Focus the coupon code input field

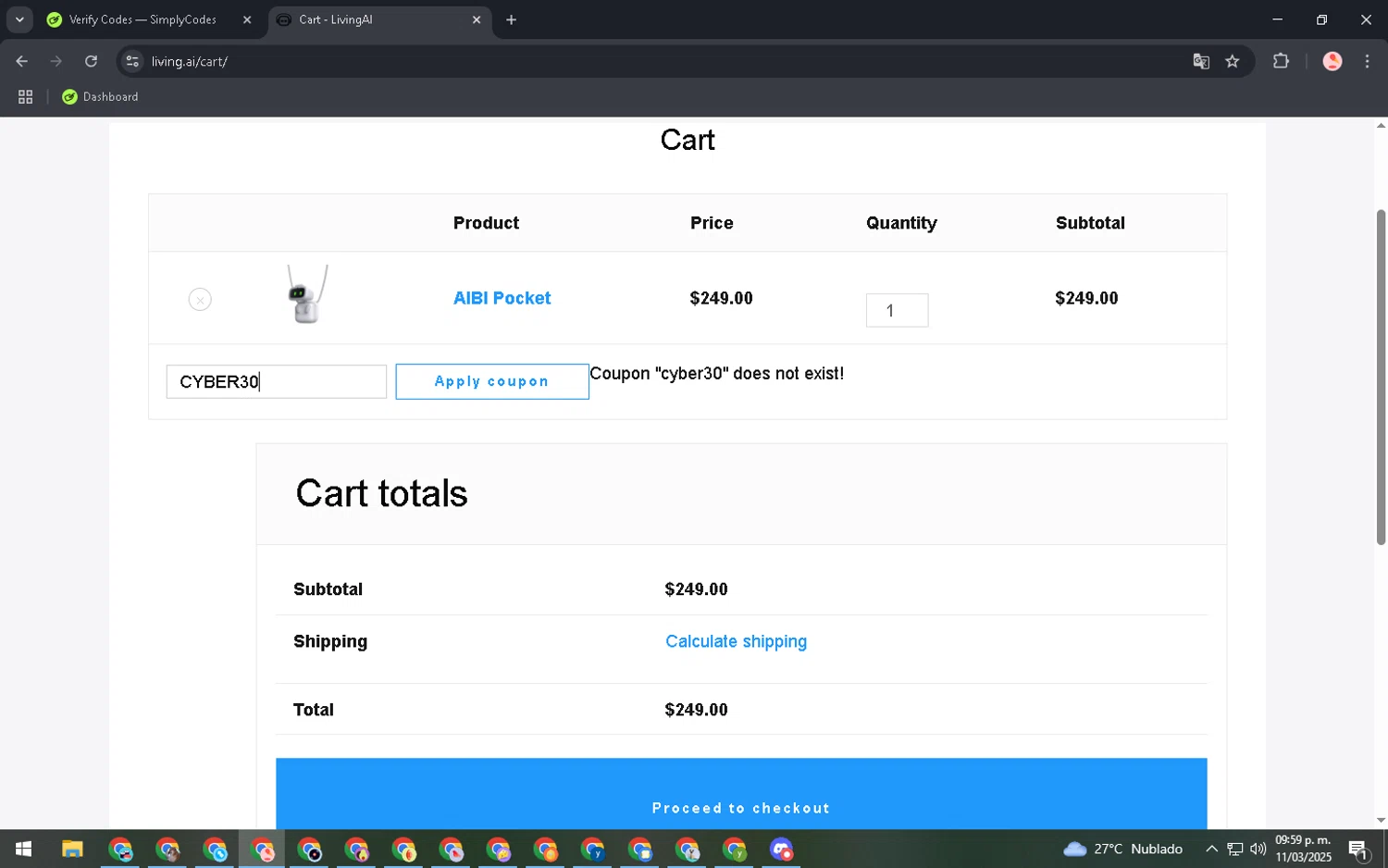pyautogui.click(x=277, y=381)
